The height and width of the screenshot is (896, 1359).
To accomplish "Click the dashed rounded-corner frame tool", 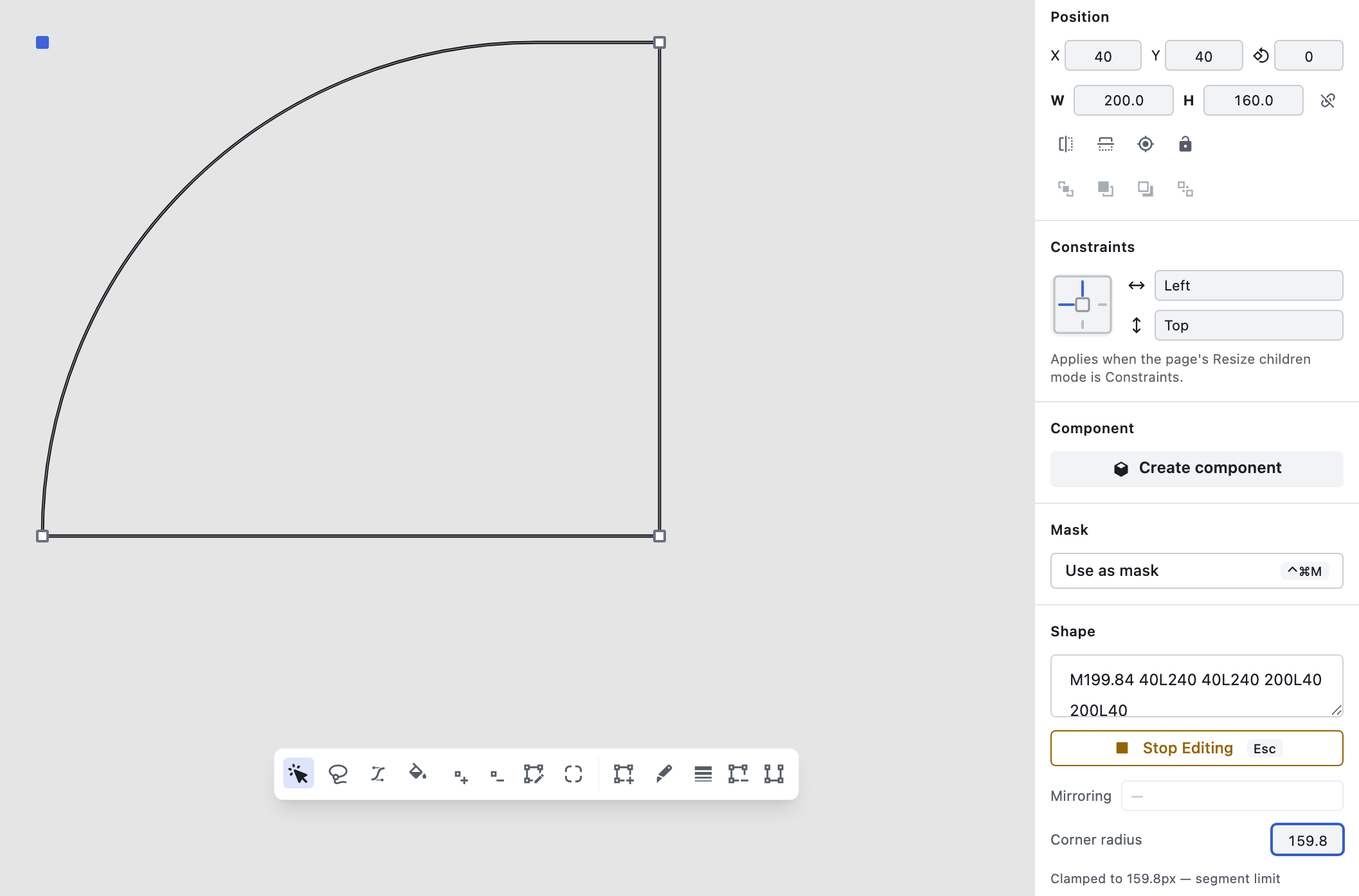I will point(573,774).
